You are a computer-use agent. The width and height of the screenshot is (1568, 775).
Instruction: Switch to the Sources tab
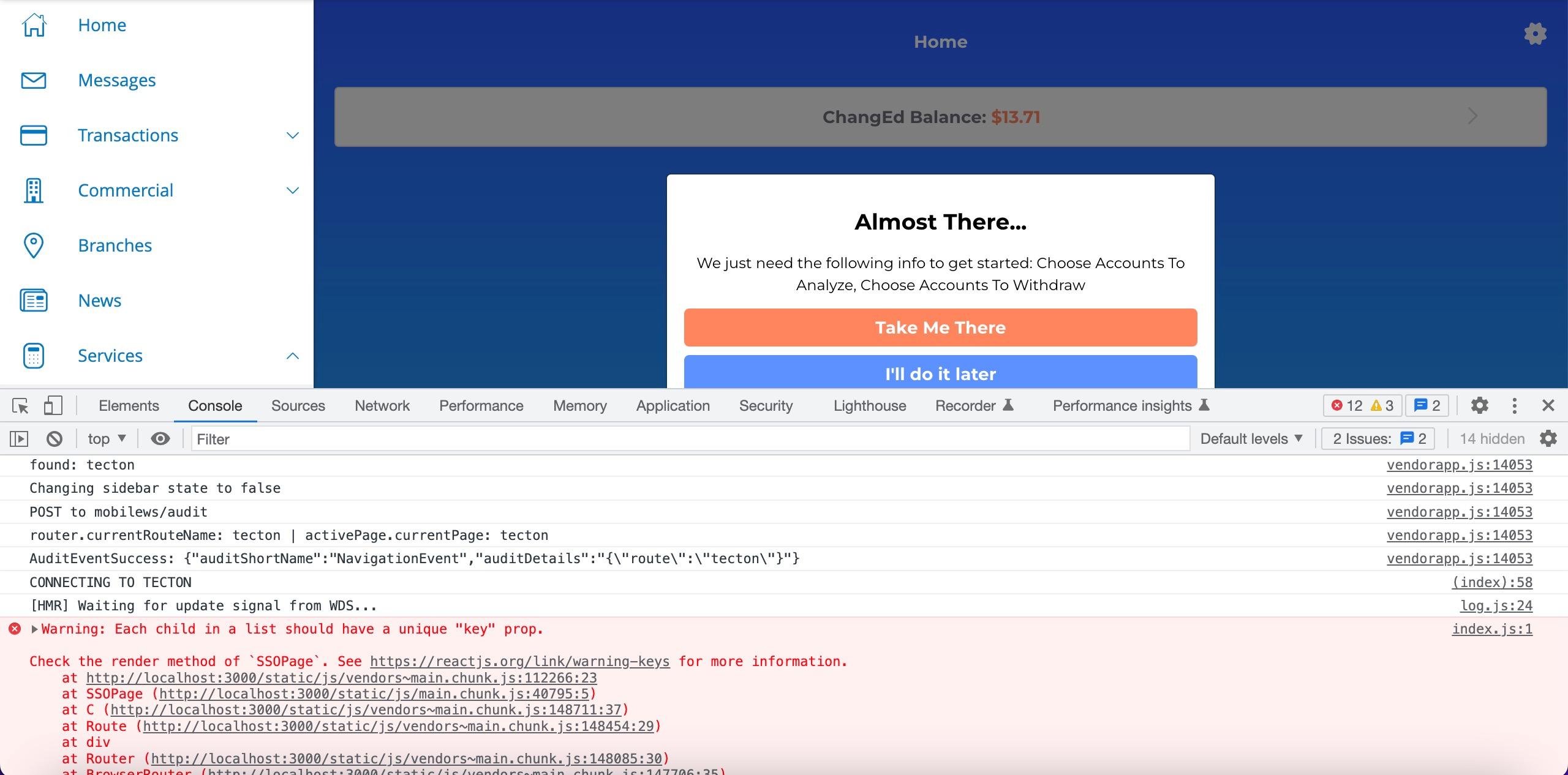[298, 406]
